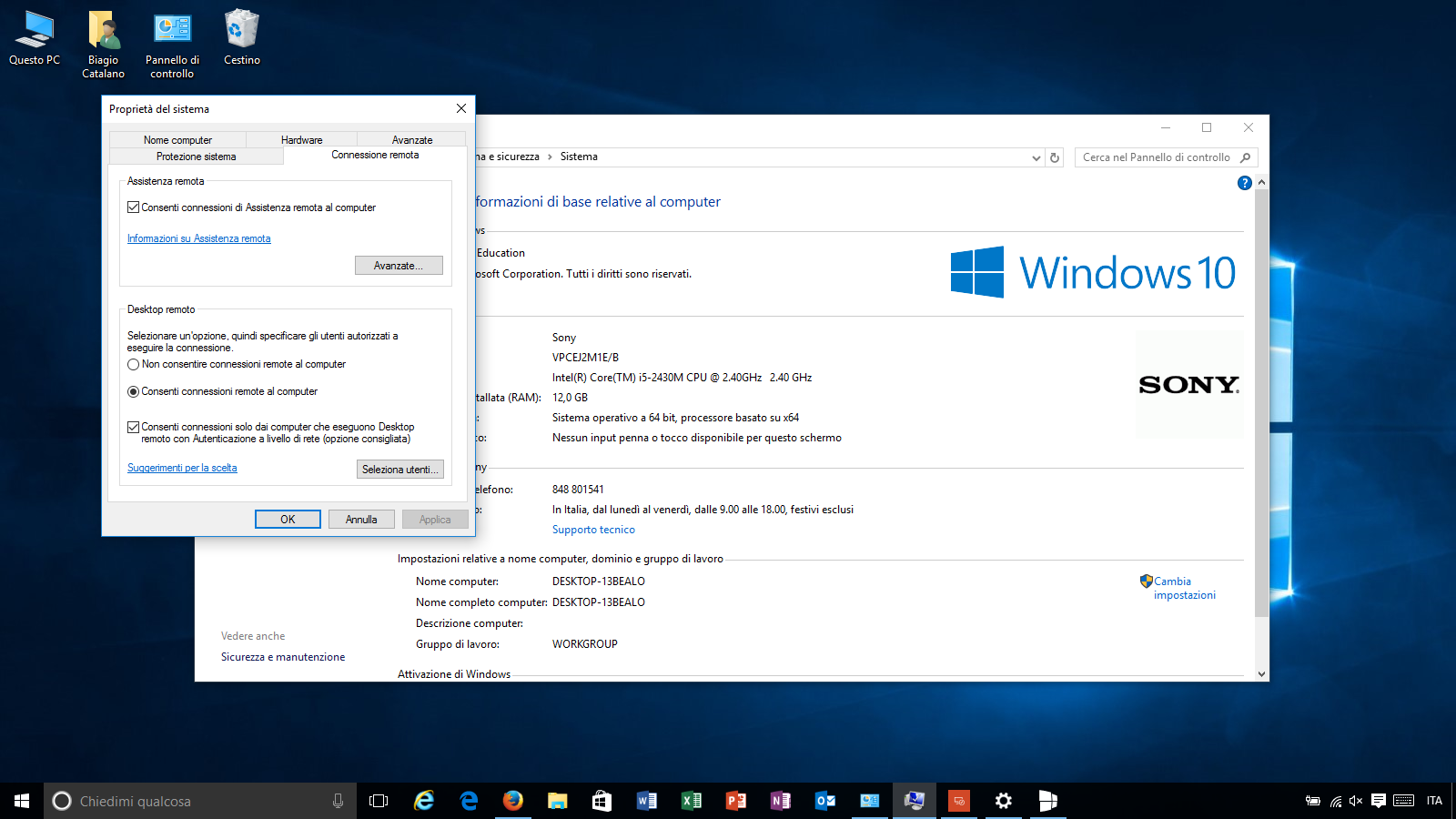Image resolution: width=1456 pixels, height=819 pixels.
Task: Open the last taskbar app icon
Action: (1047, 801)
